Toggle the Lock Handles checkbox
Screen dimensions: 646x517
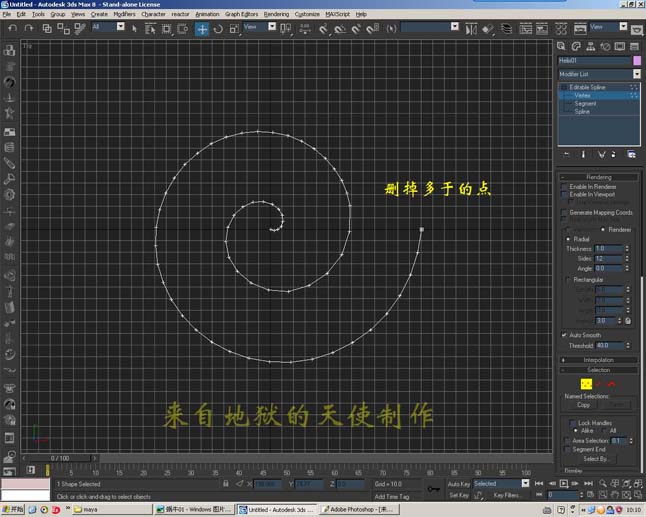(x=572, y=423)
